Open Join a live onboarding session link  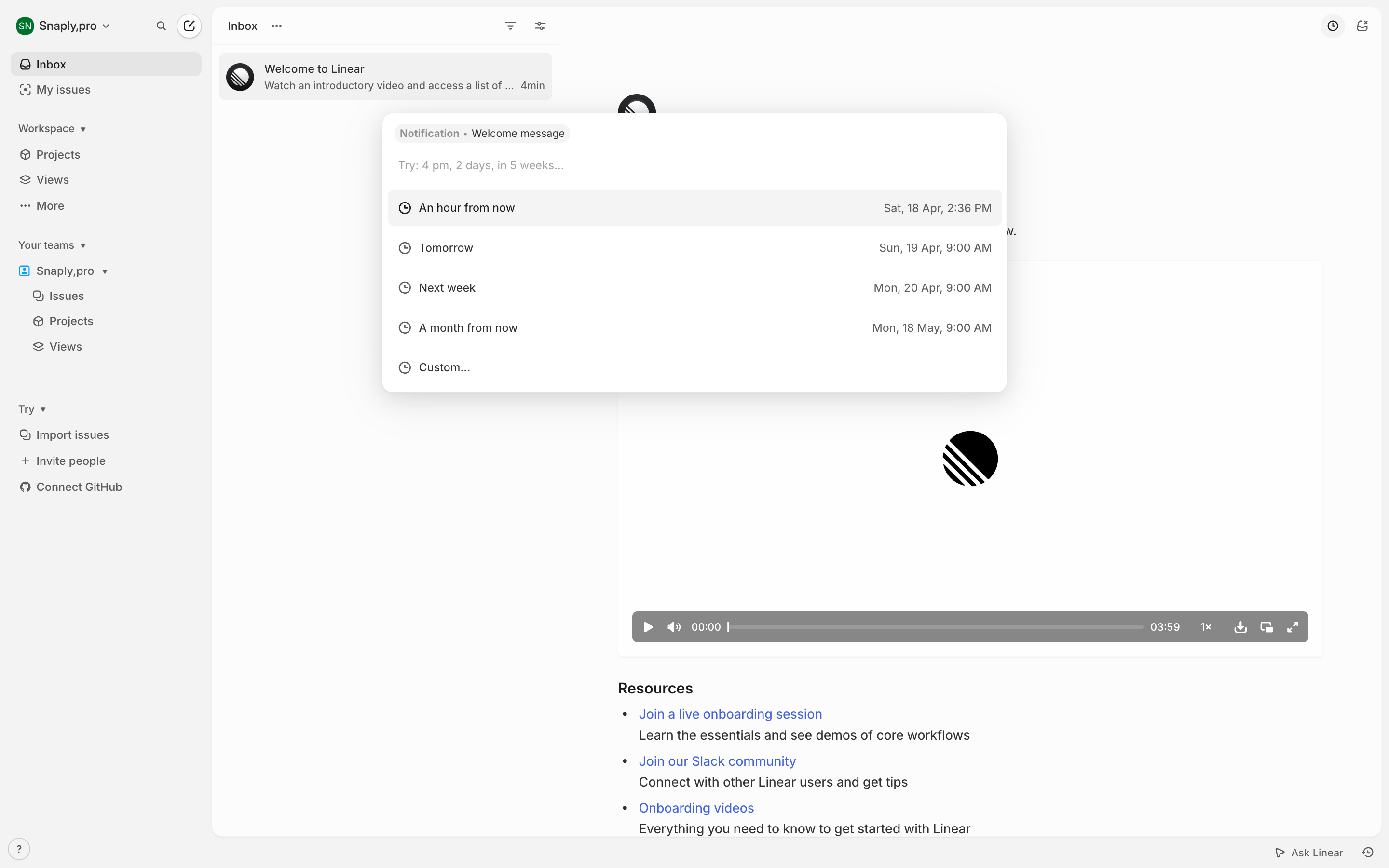click(x=730, y=714)
